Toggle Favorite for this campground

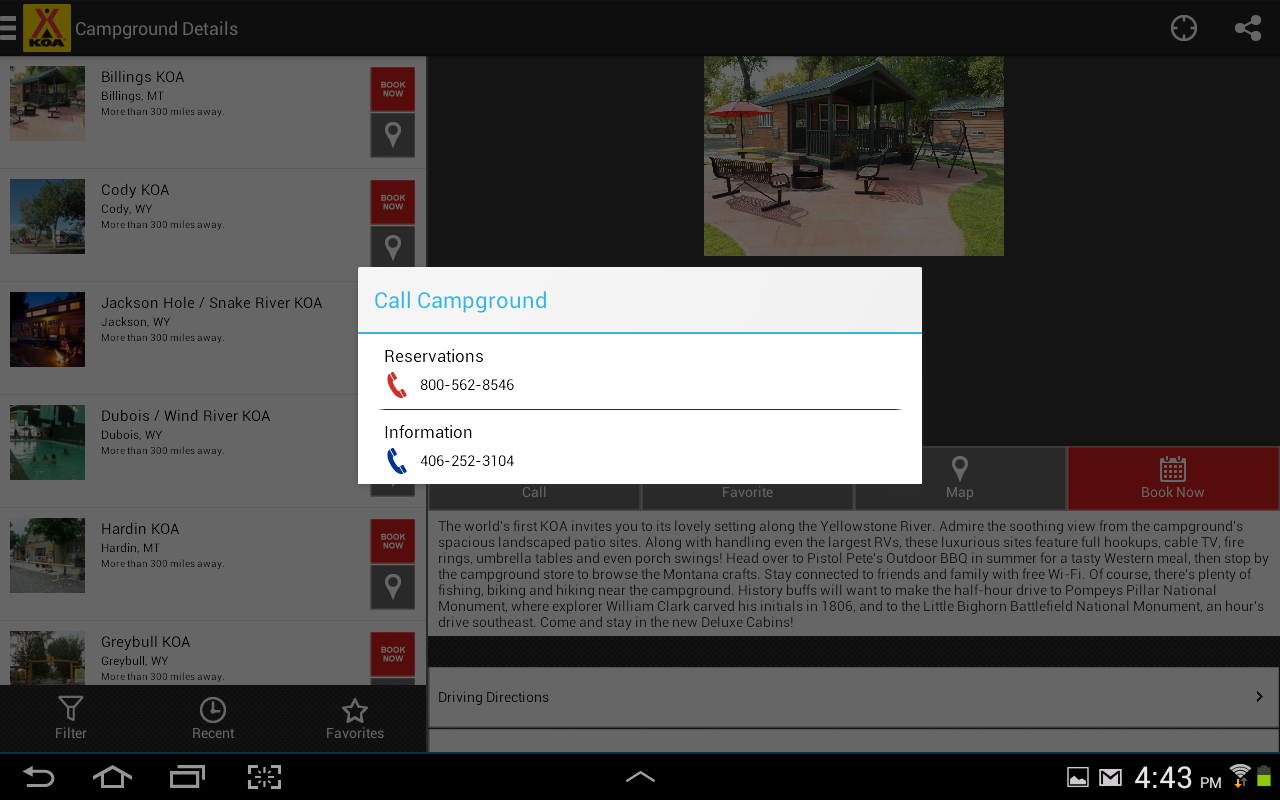pyautogui.click(x=747, y=491)
